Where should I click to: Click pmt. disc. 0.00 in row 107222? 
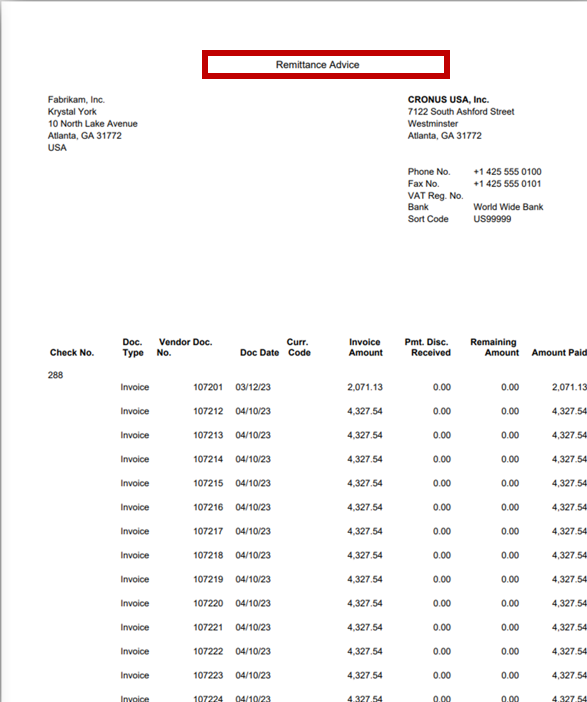(442, 651)
